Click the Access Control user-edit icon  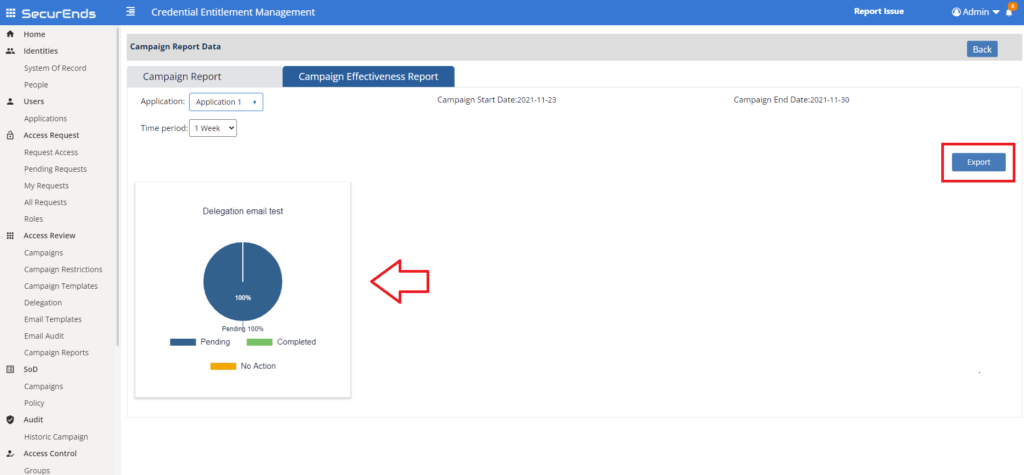tap(10, 453)
